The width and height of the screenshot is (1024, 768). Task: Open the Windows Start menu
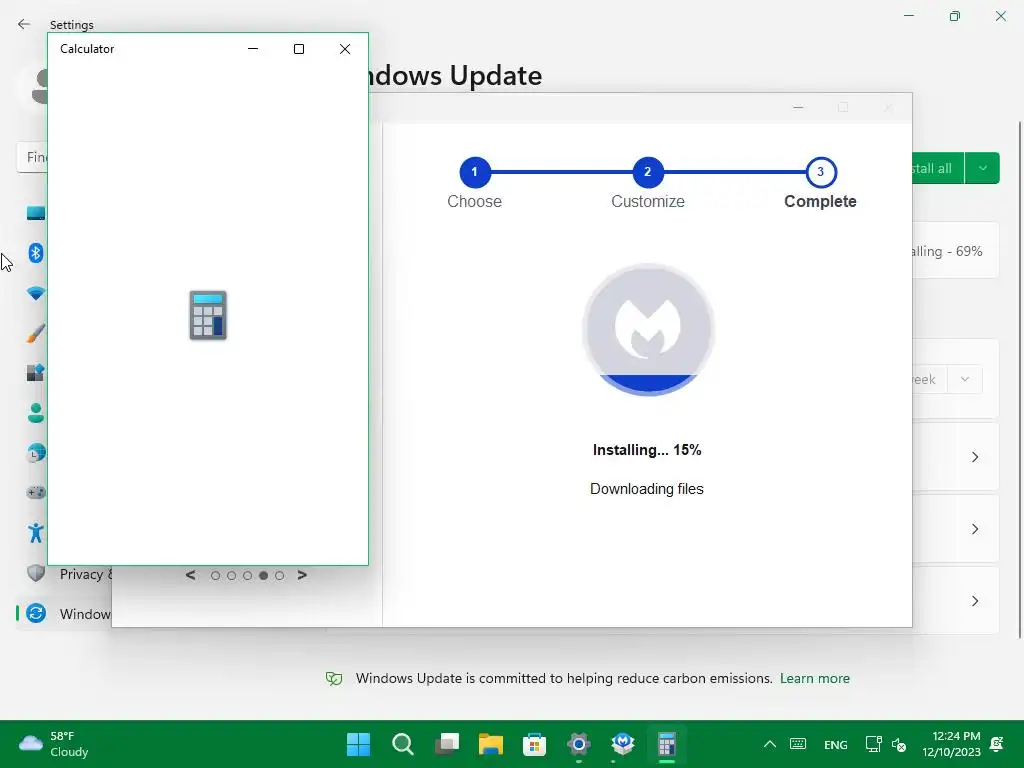358,744
